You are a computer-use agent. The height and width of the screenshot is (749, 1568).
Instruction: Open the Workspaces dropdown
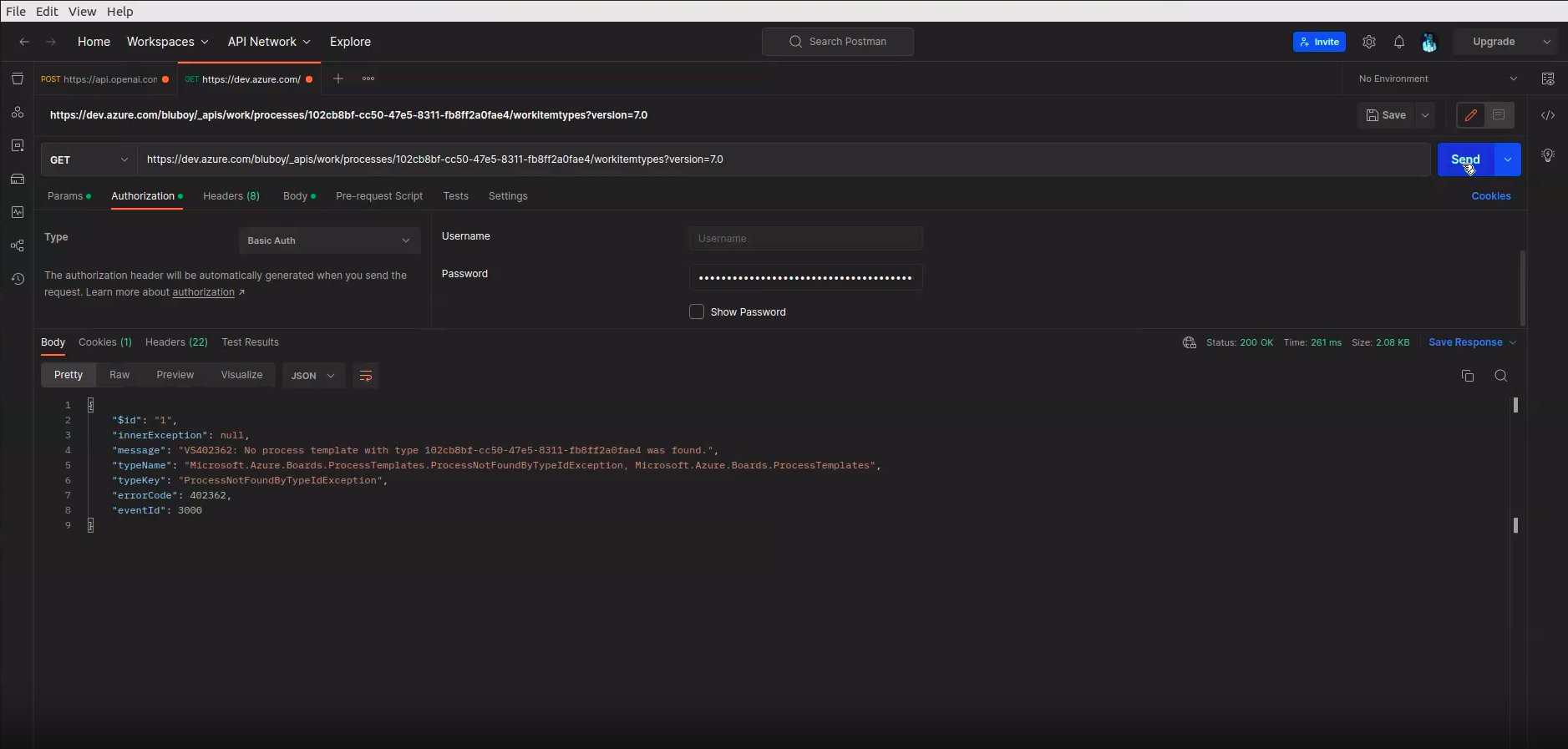[167, 42]
